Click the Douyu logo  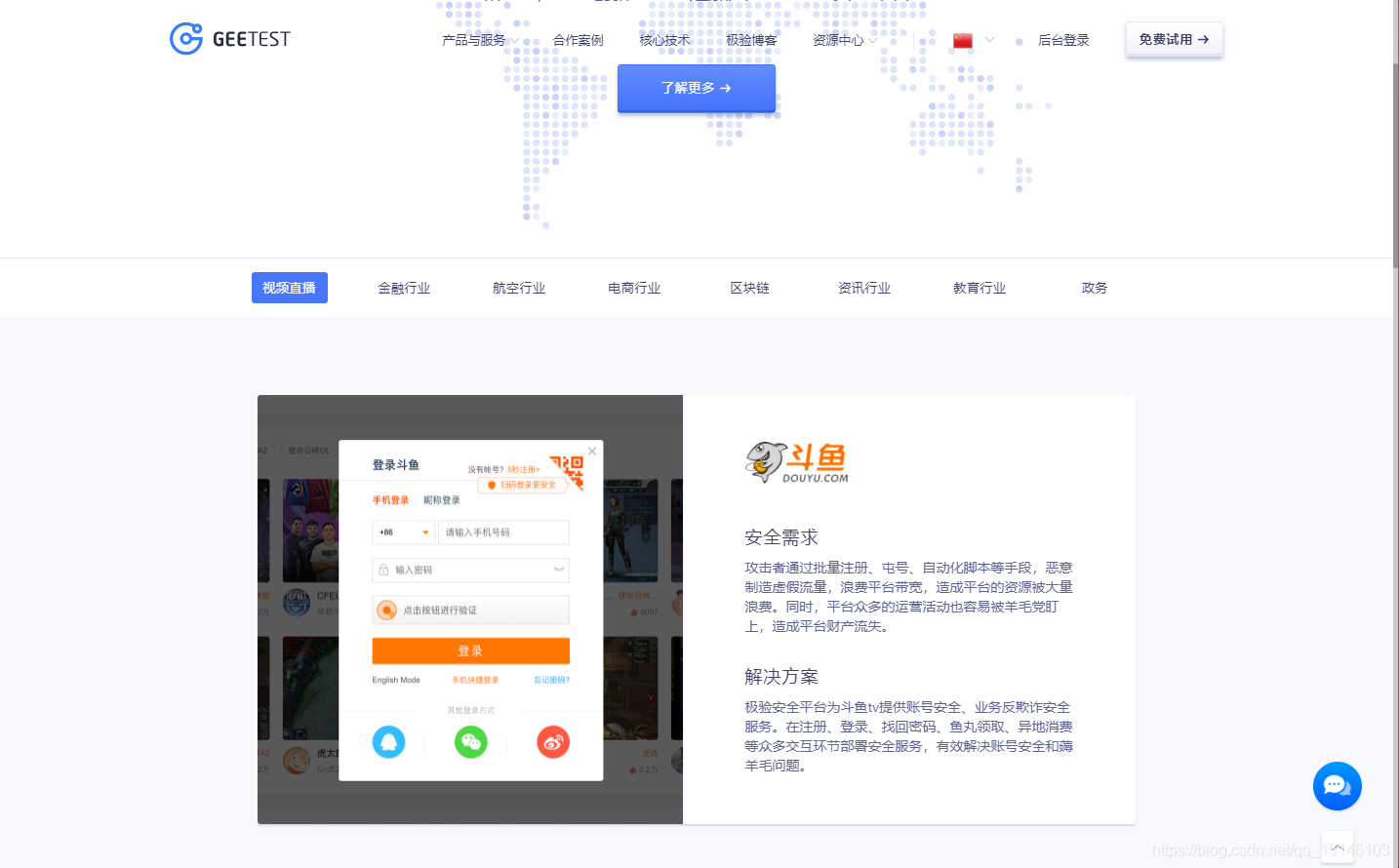[x=796, y=462]
